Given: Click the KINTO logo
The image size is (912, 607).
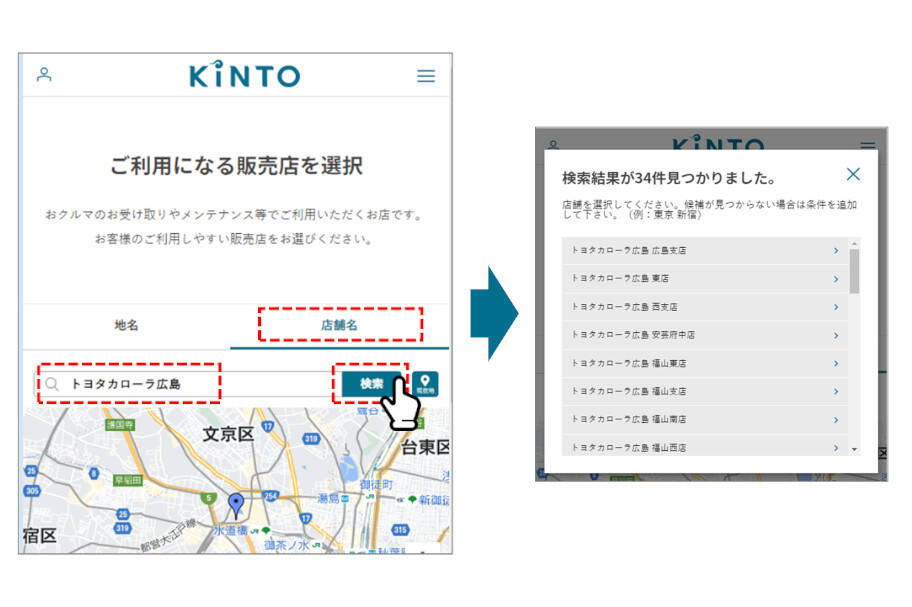Looking at the screenshot, I should 244,74.
